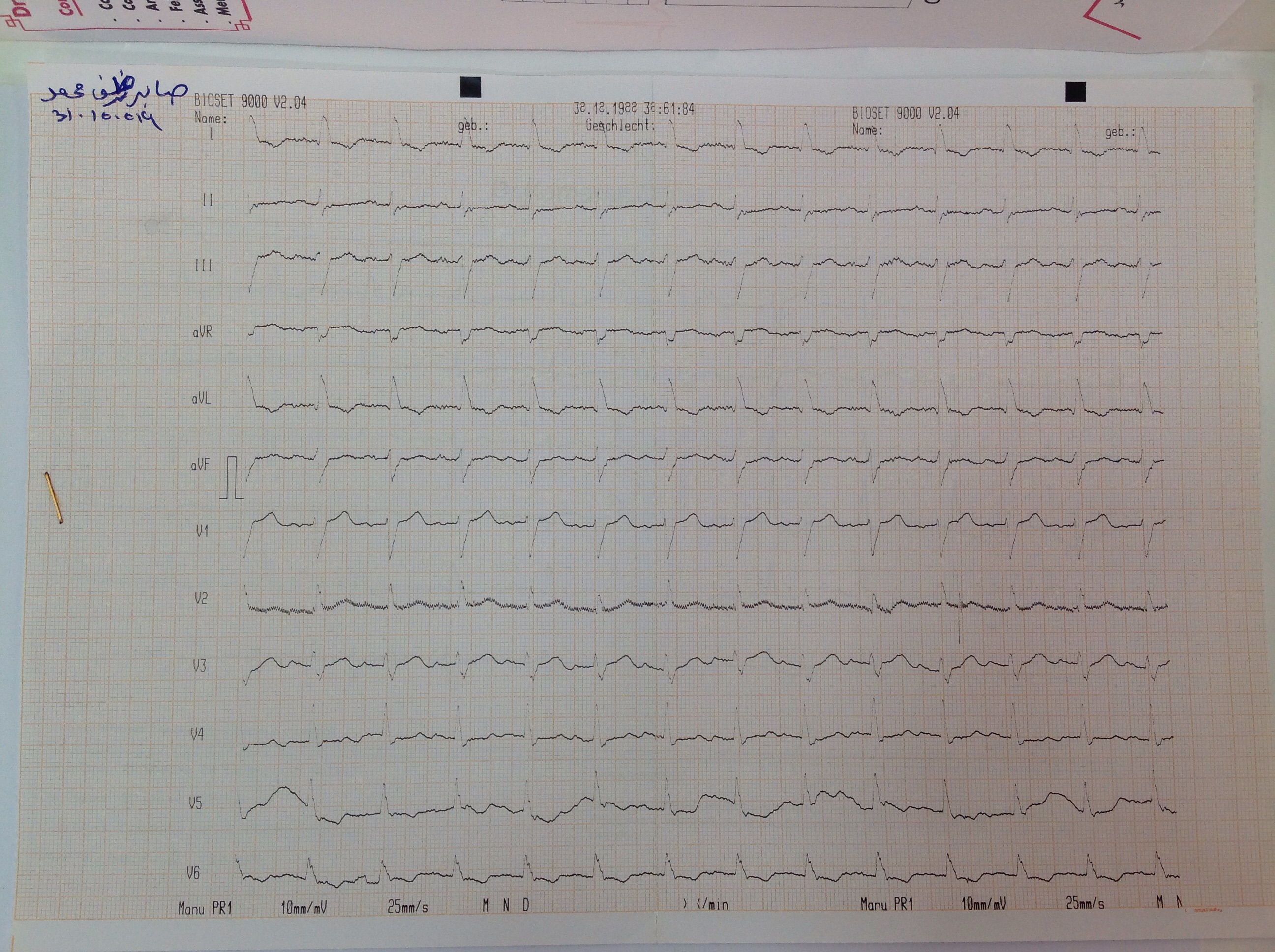Select the aVL lead label
Image resolution: width=1275 pixels, height=952 pixels.
[x=201, y=399]
